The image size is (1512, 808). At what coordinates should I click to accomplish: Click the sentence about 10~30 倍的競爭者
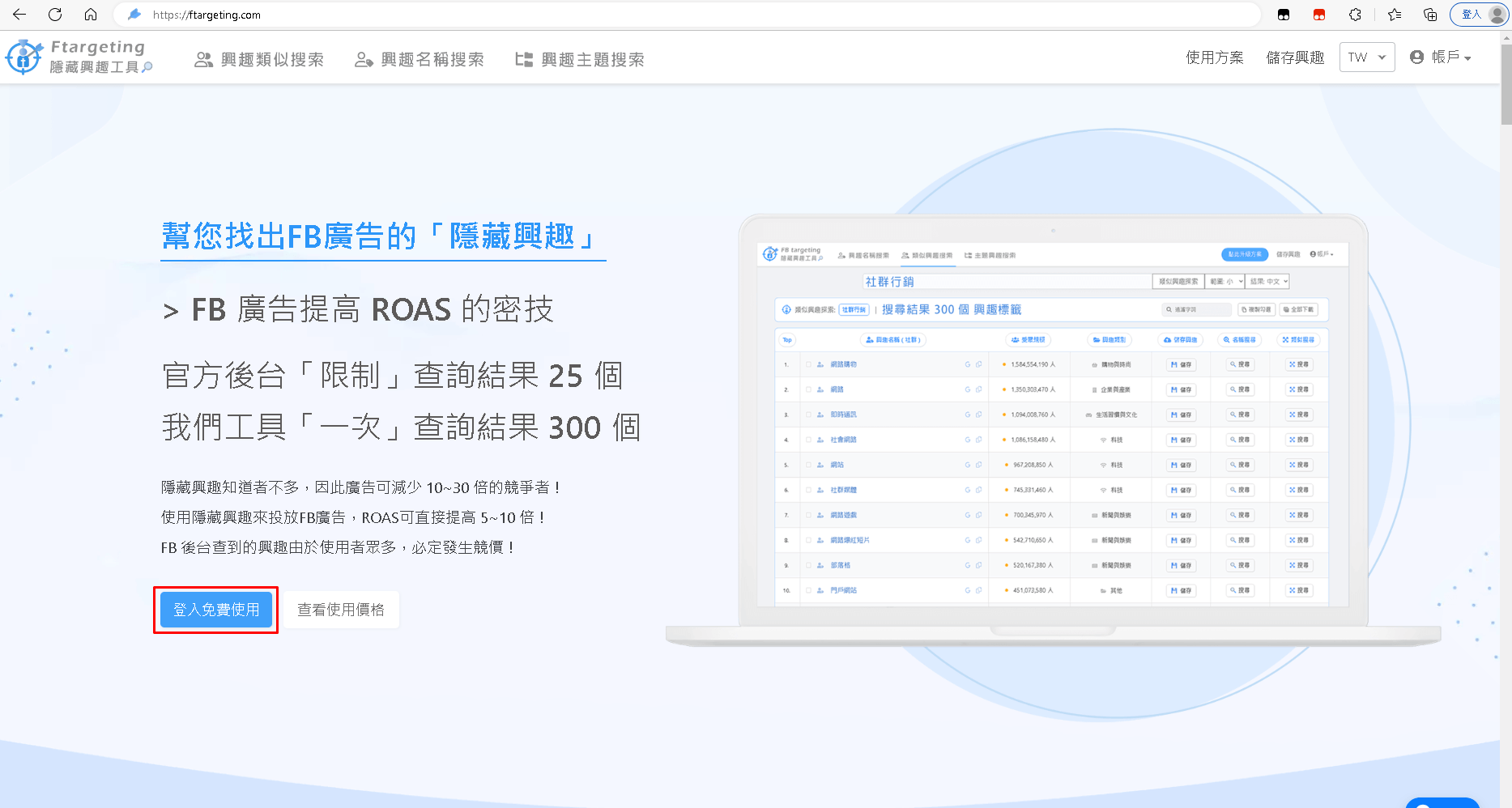coord(361,487)
